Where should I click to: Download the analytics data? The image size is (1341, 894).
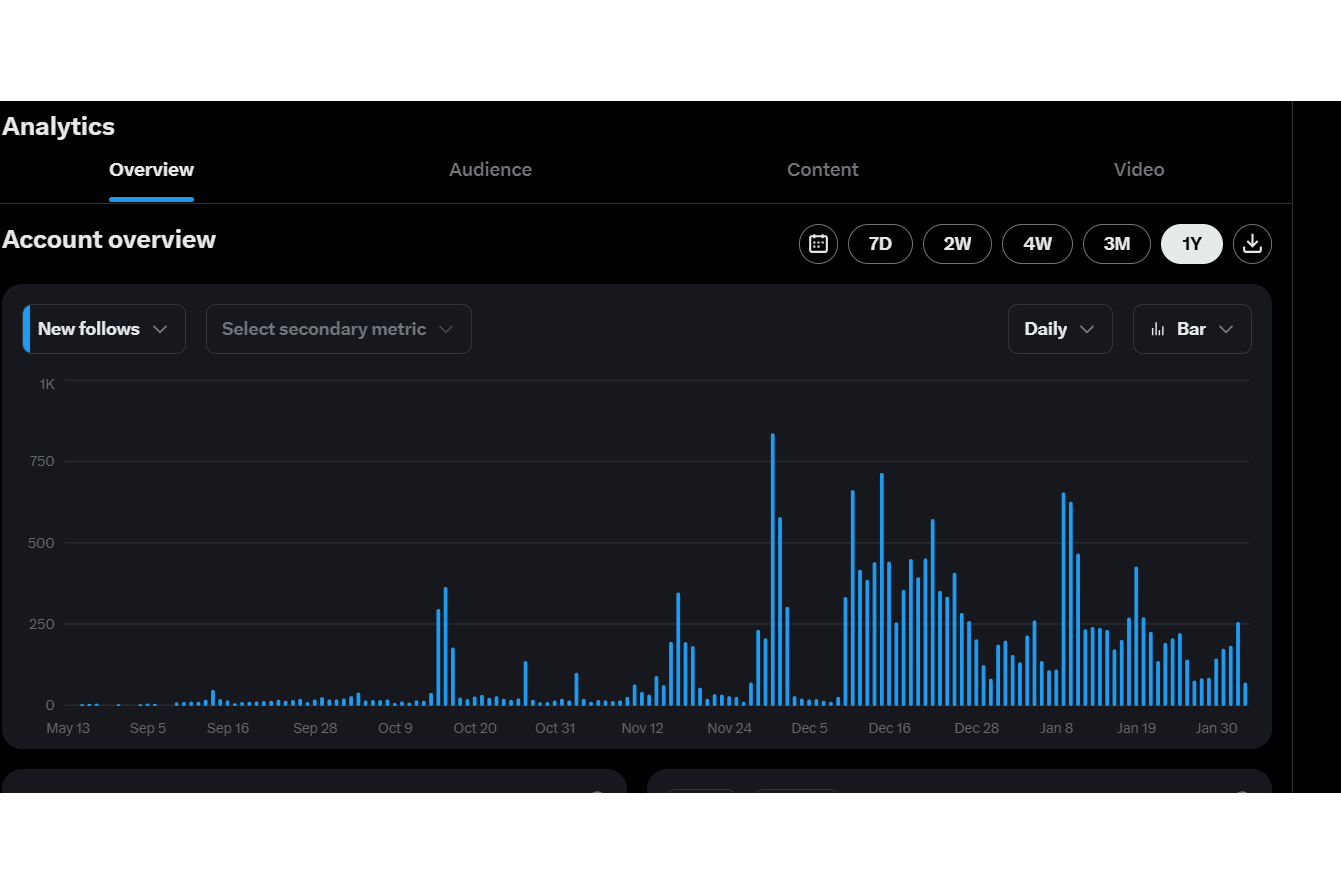[x=1252, y=244]
